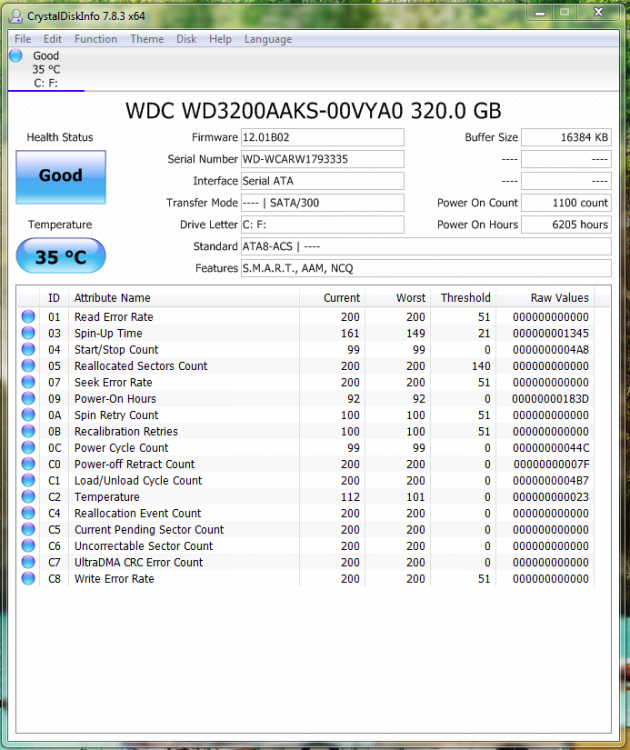Screen dimensions: 630x750
Task: Click the Interface field Serial ATA
Action: (322, 181)
